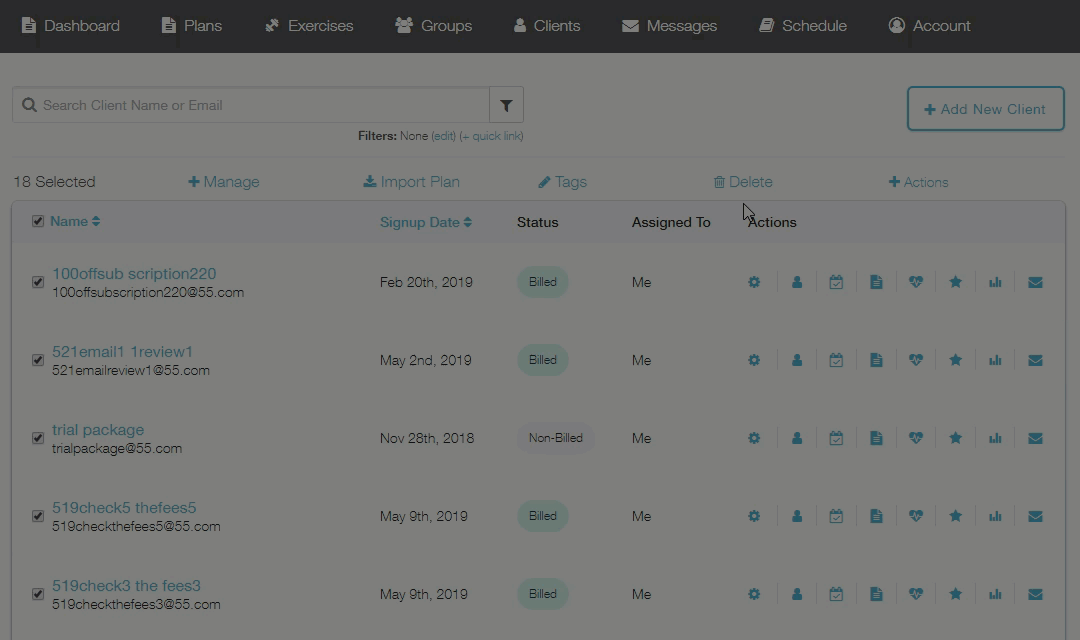Image resolution: width=1080 pixels, height=640 pixels.
Task: Open settings gear for 100offsub scription220
Action: (754, 282)
